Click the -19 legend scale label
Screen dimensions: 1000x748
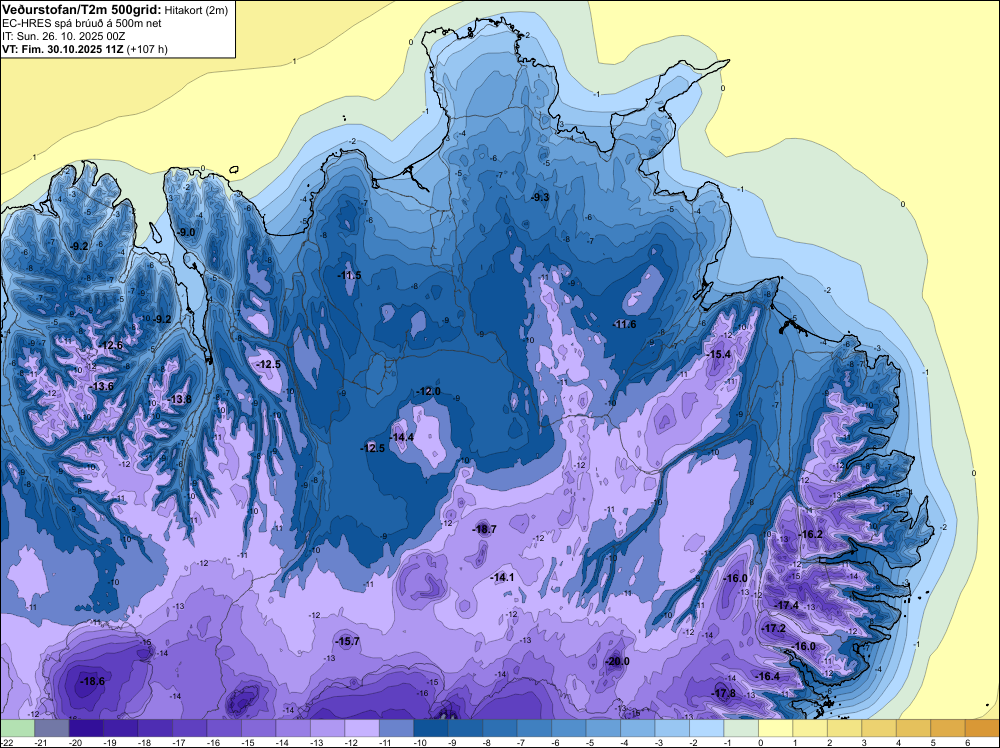108,742
